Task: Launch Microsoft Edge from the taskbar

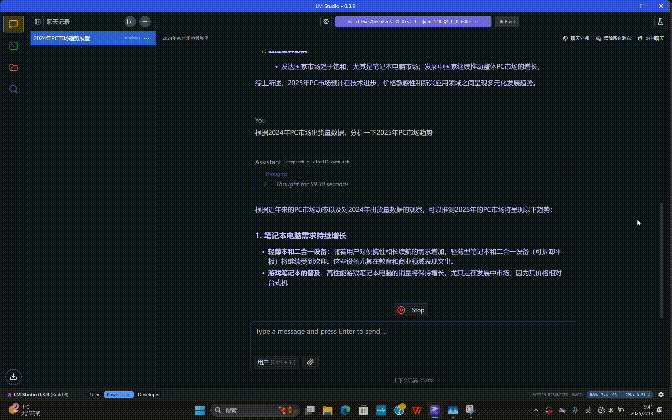Action: click(x=345, y=410)
